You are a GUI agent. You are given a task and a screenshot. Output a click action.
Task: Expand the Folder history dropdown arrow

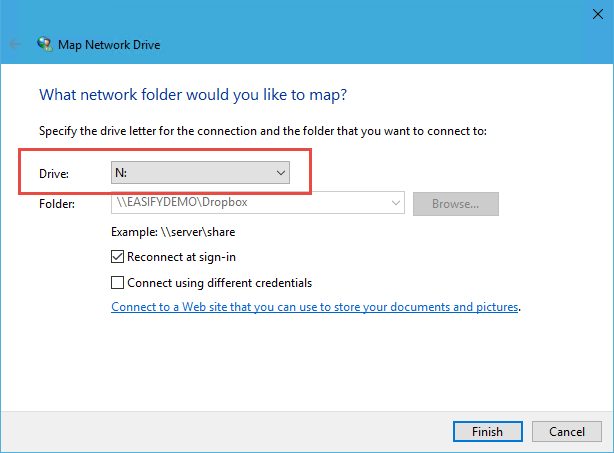396,204
